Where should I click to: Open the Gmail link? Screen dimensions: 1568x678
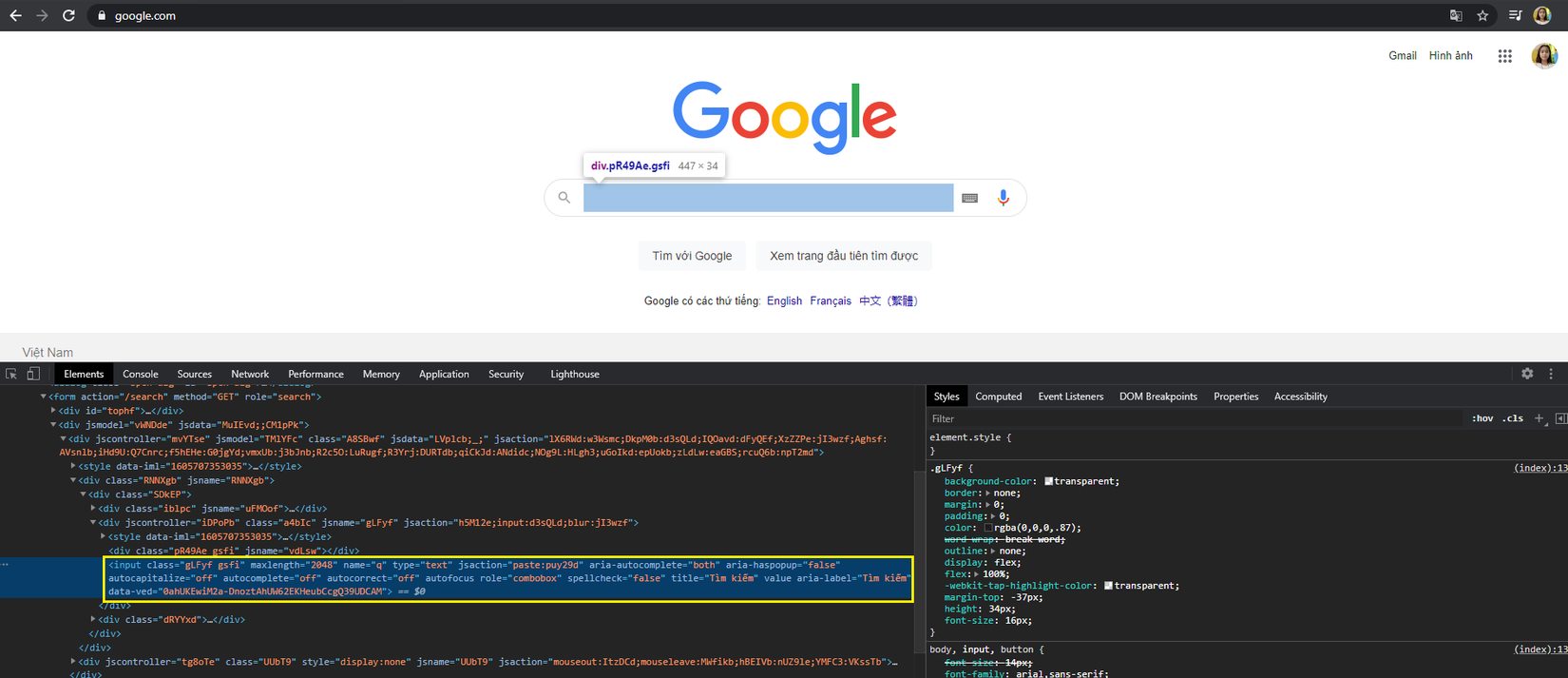[1403, 56]
